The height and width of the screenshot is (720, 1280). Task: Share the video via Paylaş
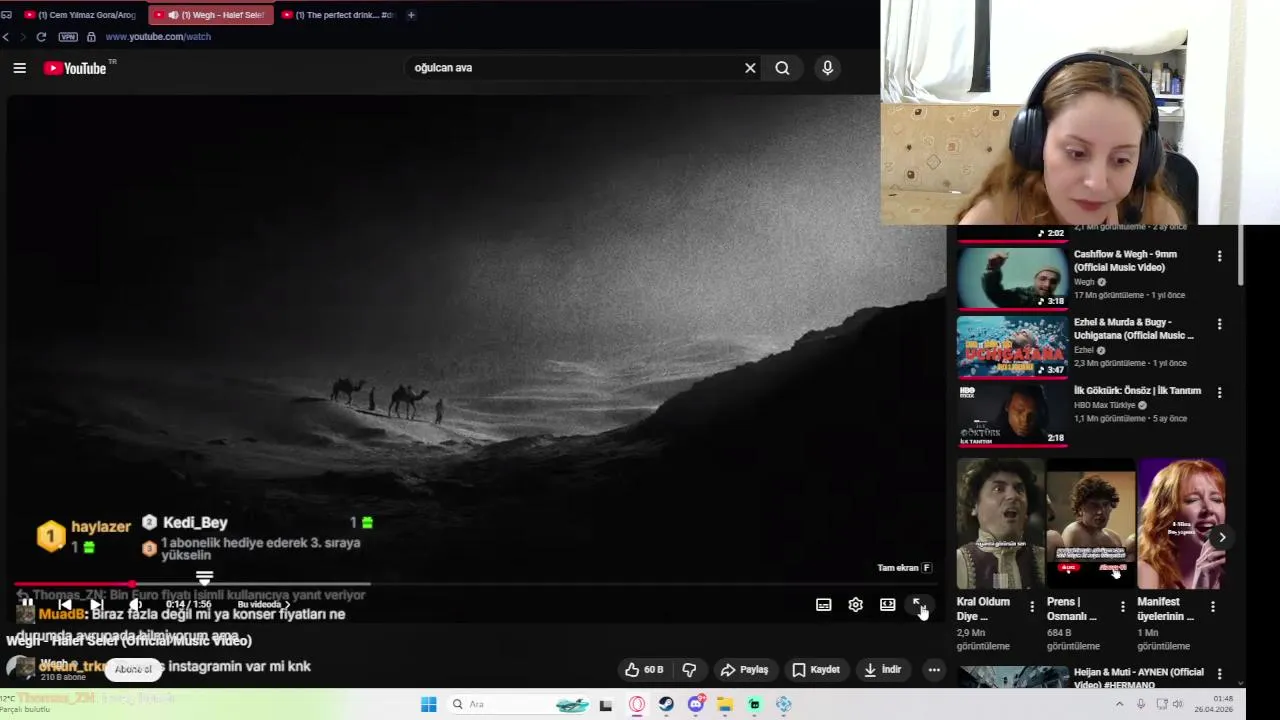tap(745, 670)
